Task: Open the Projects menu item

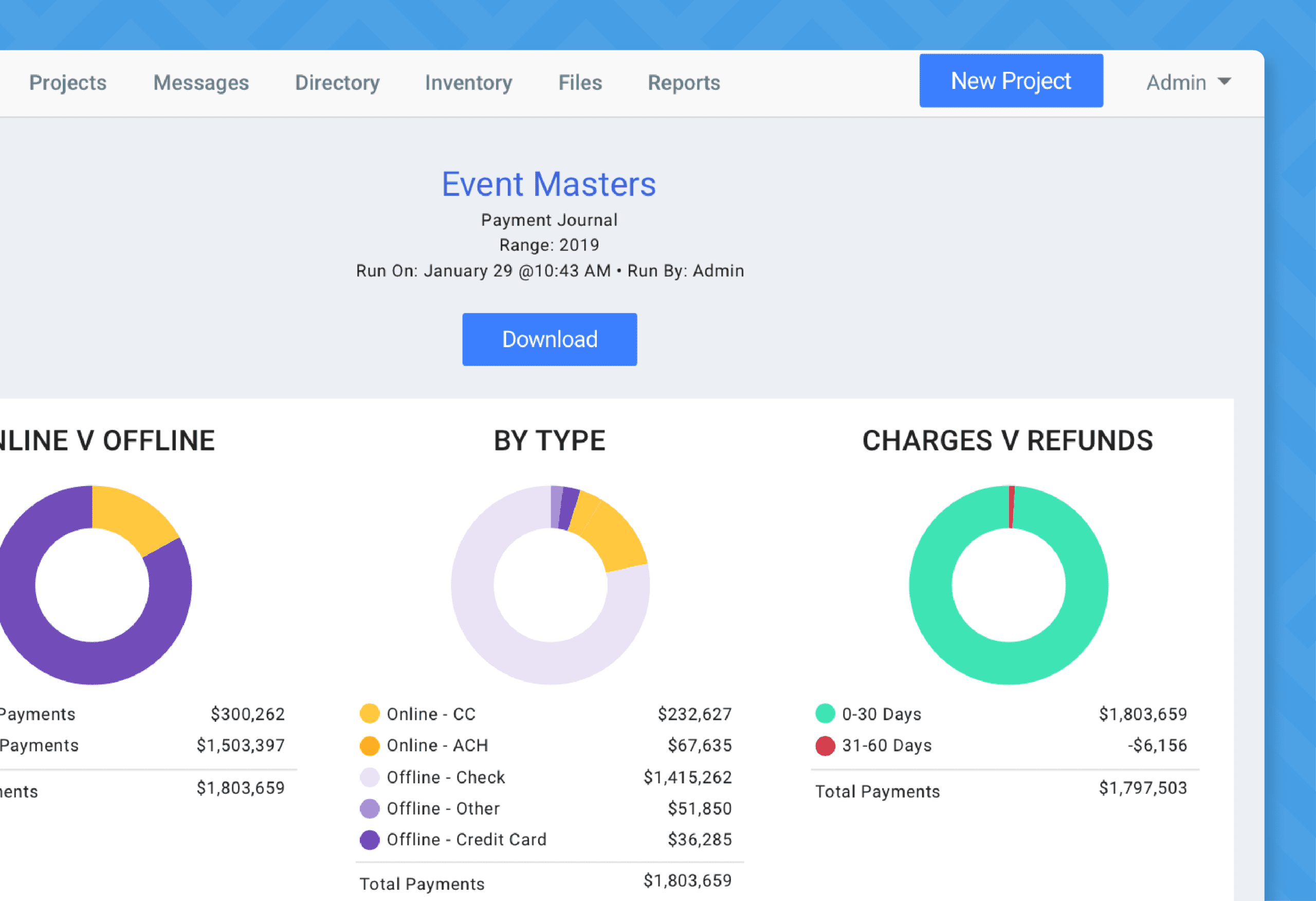Action: 68,83
